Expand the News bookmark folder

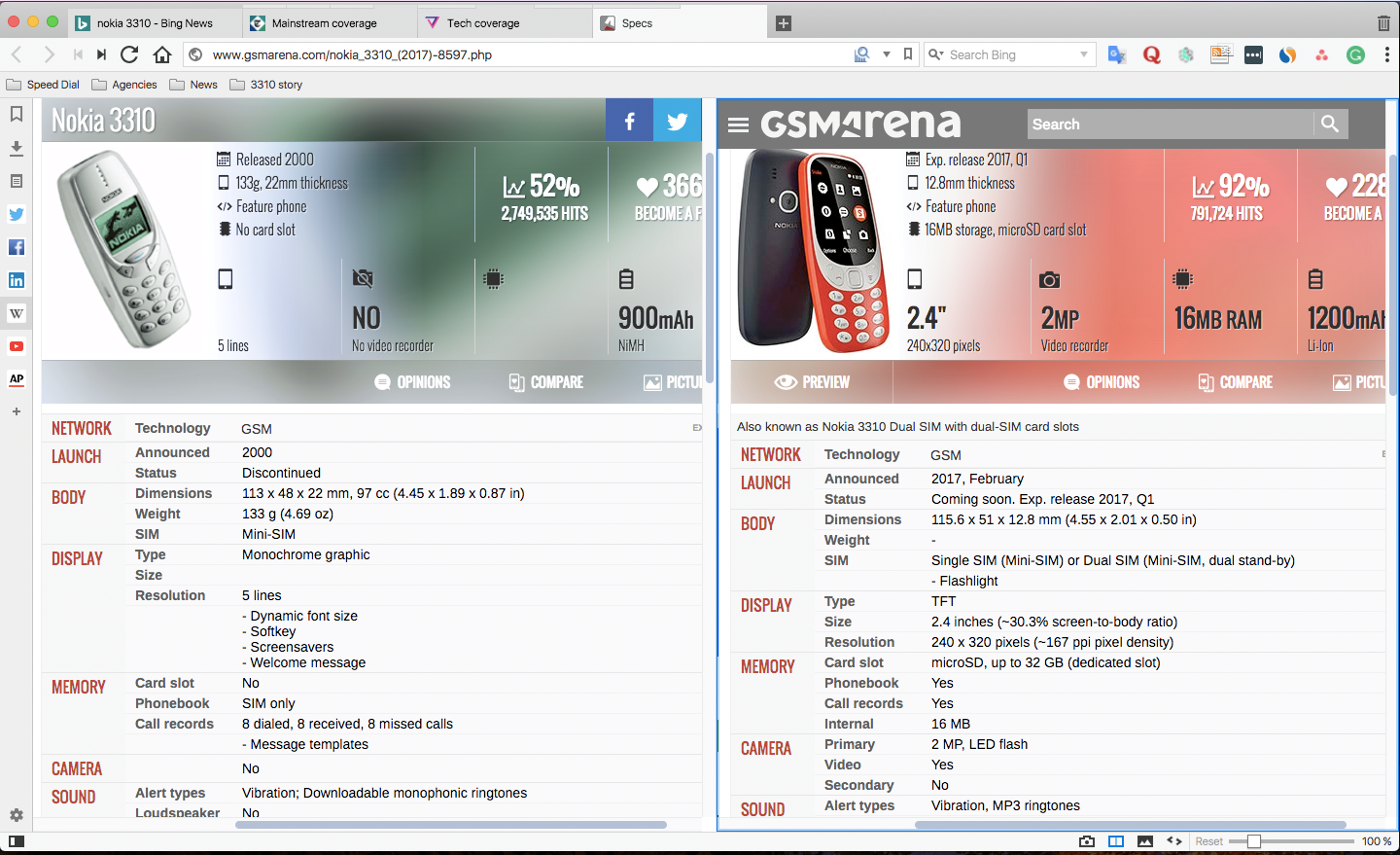193,85
